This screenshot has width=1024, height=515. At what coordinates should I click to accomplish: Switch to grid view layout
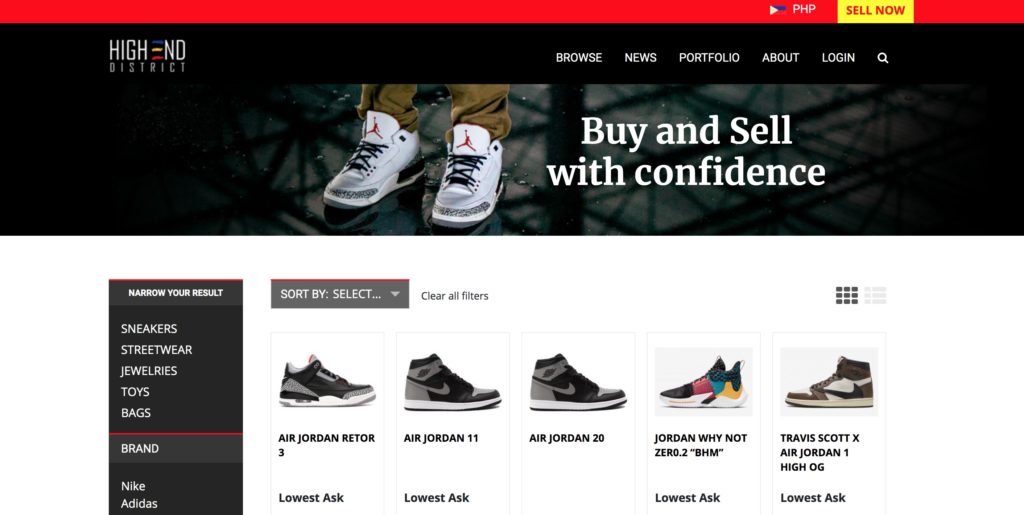(x=847, y=295)
